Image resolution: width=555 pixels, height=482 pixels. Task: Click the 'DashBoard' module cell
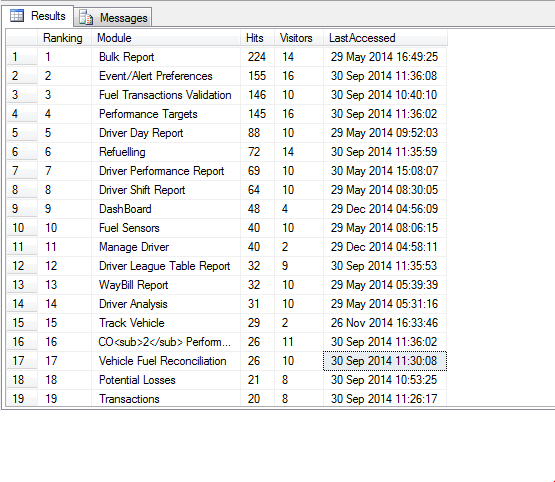click(166, 209)
